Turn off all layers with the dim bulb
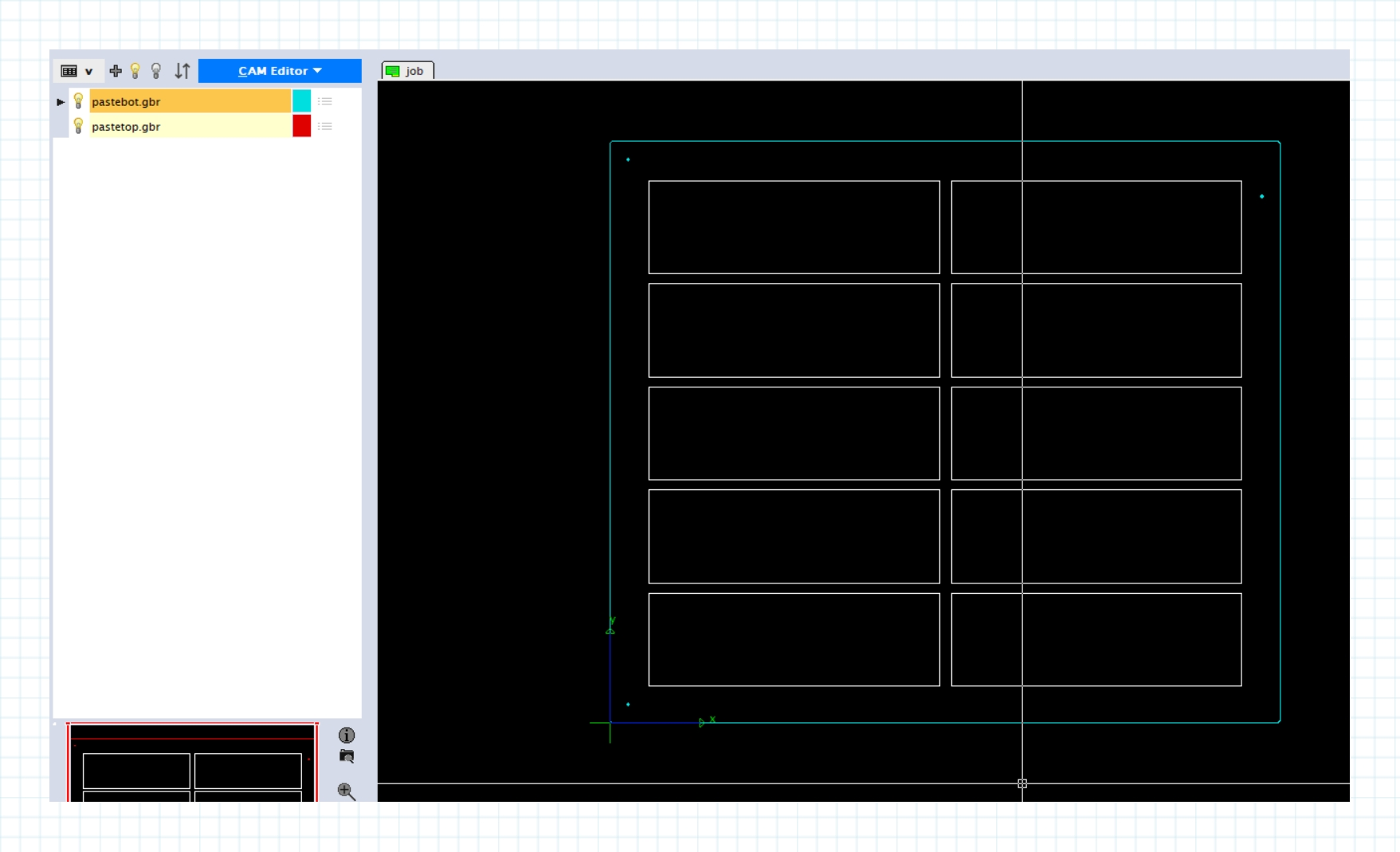 [x=156, y=71]
